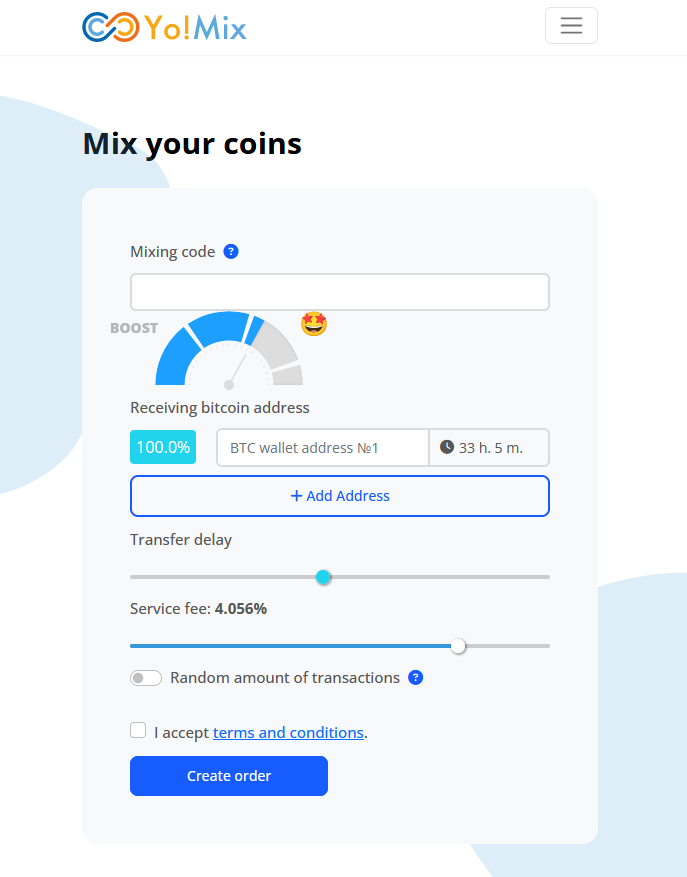Click the Create order button
Screen dimensions: 687x877
228,776
